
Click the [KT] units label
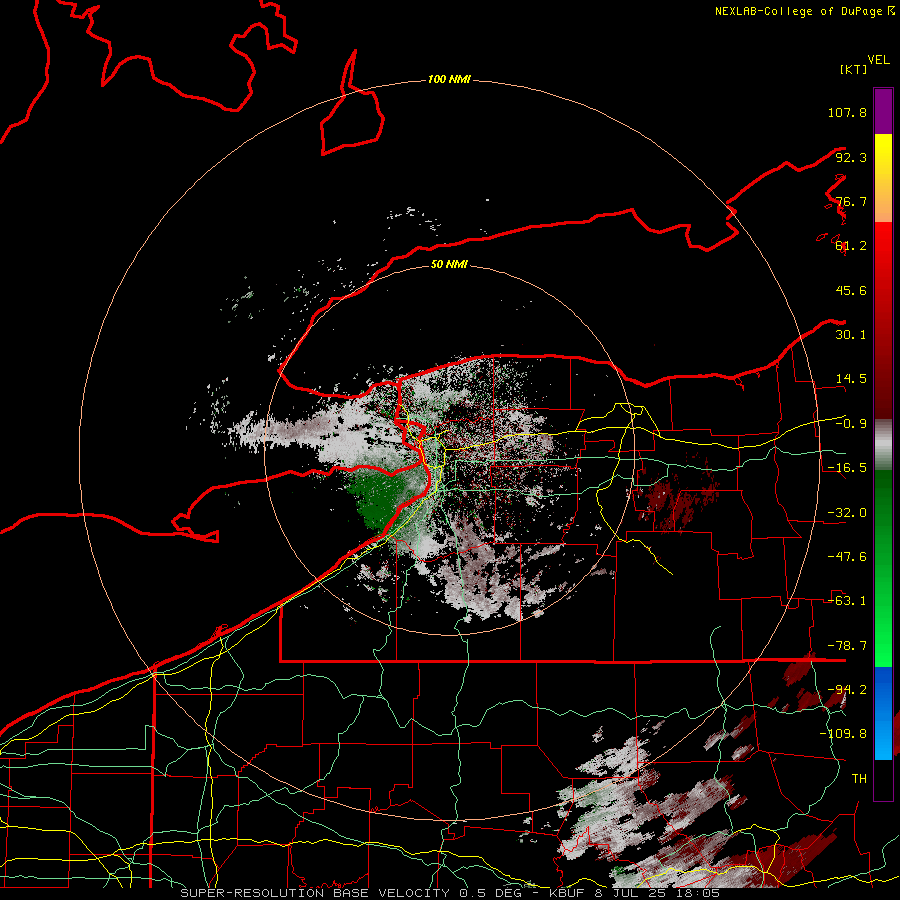[x=853, y=69]
